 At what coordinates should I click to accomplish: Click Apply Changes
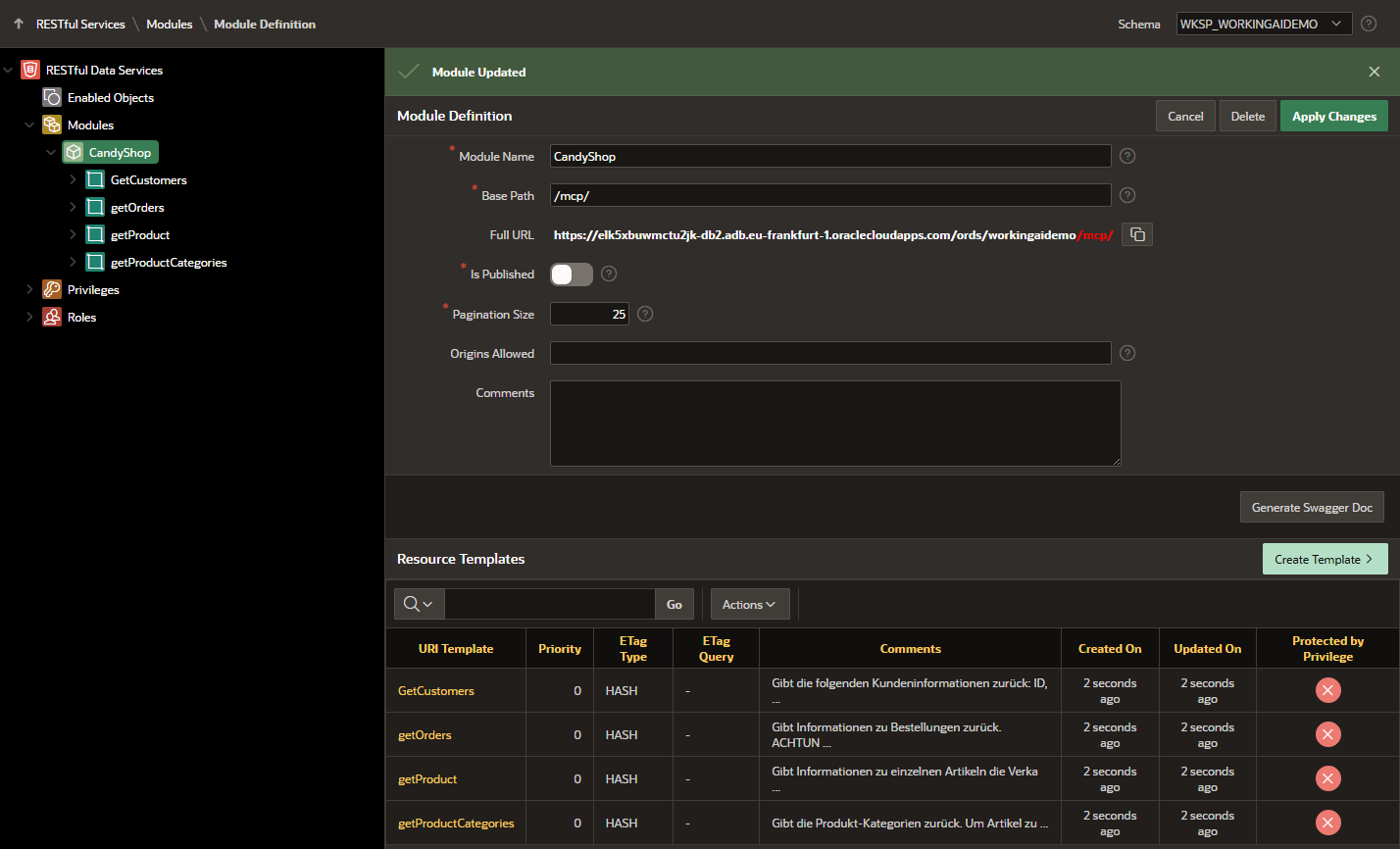coord(1333,116)
